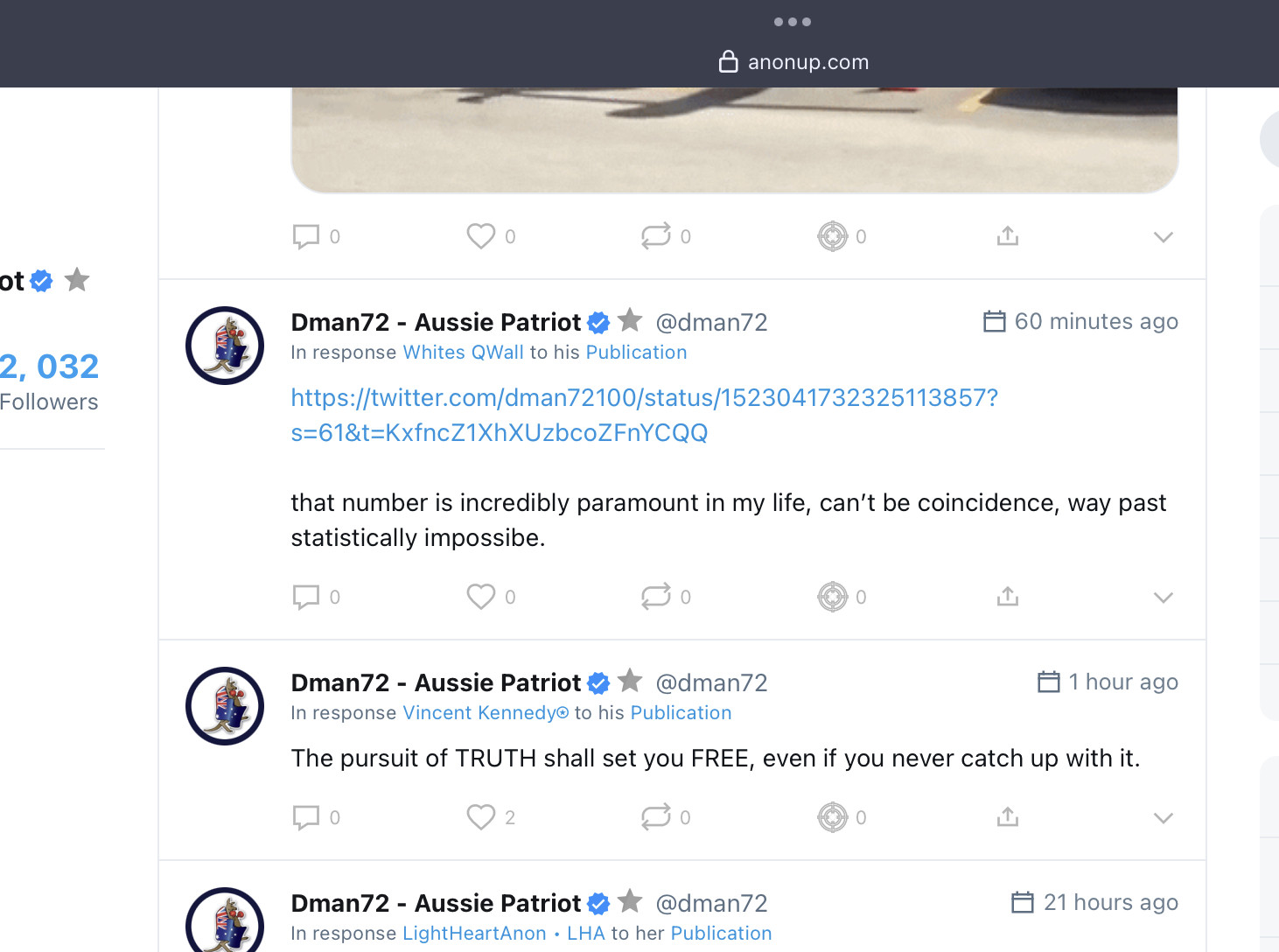Expand the chevron options on the 1 hour ago post
The height and width of the screenshot is (952, 1279).
pyautogui.click(x=1163, y=818)
